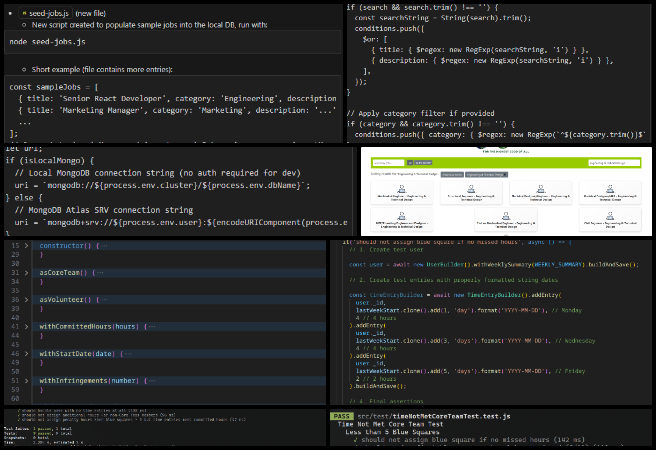Click the '// MongoDB Atlas SRV connection string' comment
Viewport: 656px width, 450px height.
point(104,210)
